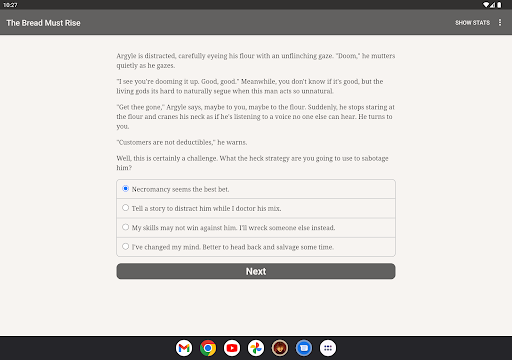
Task: Open the brown game app icon
Action: pos(280,348)
